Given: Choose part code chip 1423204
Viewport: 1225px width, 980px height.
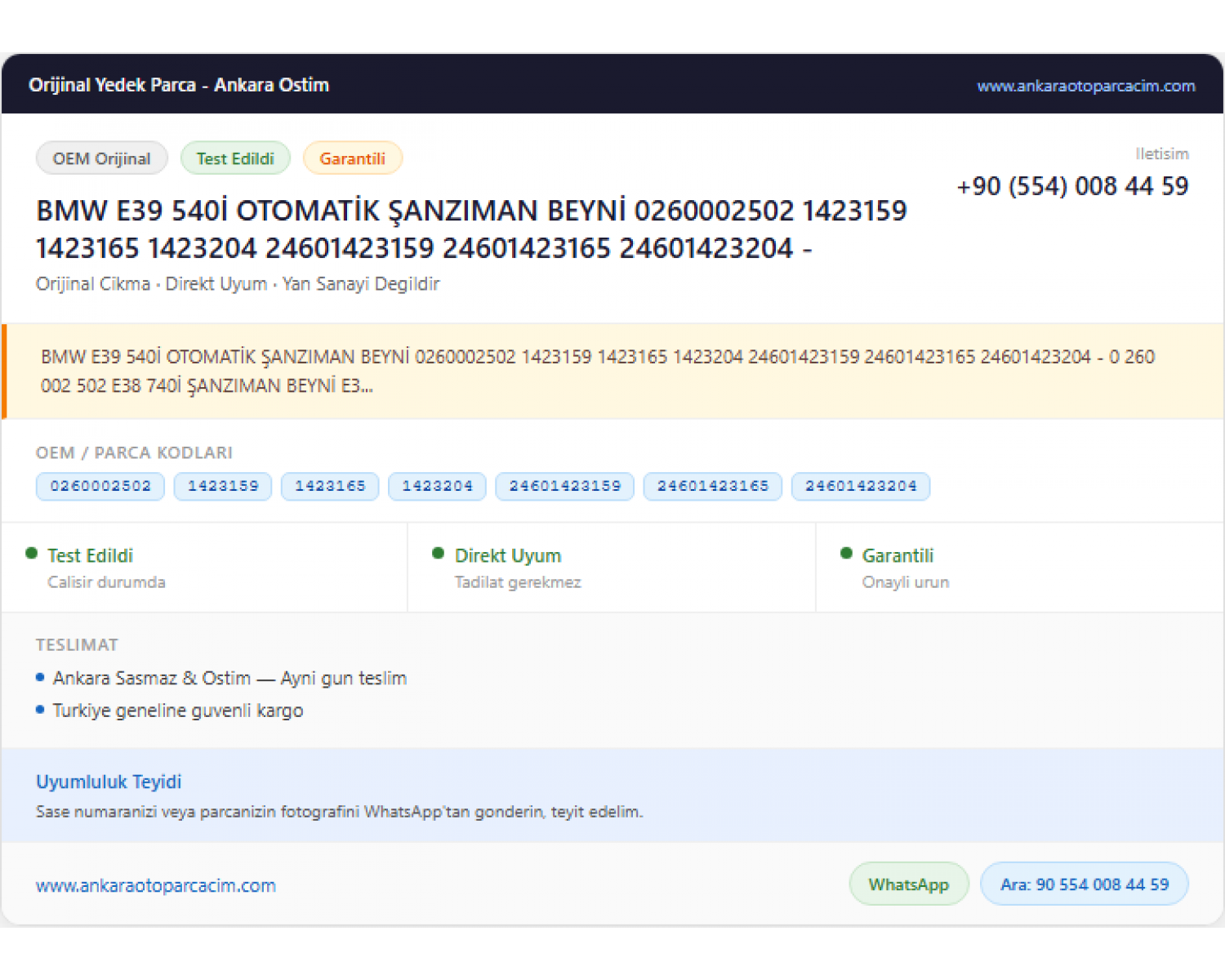Looking at the screenshot, I should pyautogui.click(x=437, y=486).
